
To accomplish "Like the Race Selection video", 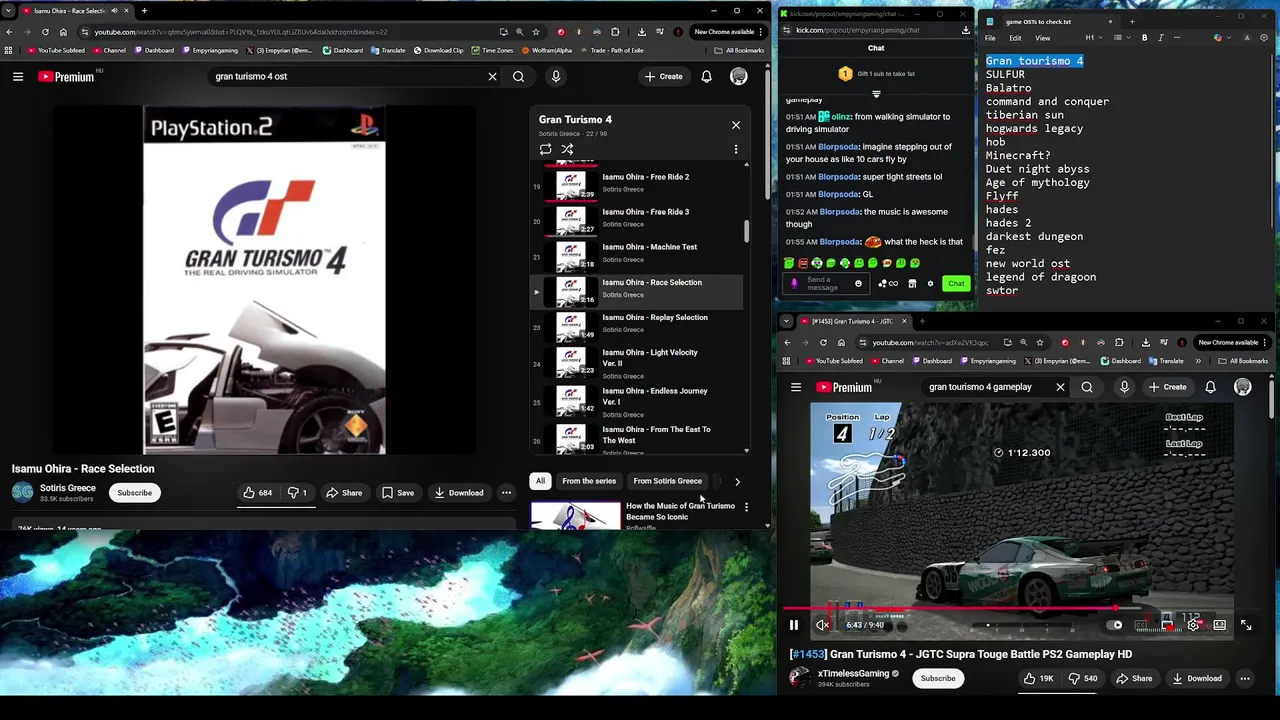I will click(x=258, y=492).
